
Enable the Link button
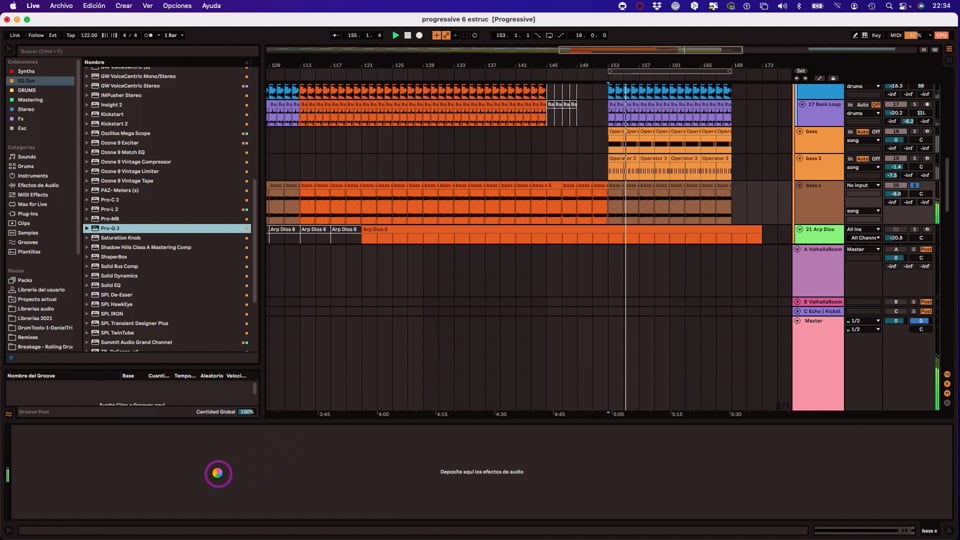click(x=15, y=36)
